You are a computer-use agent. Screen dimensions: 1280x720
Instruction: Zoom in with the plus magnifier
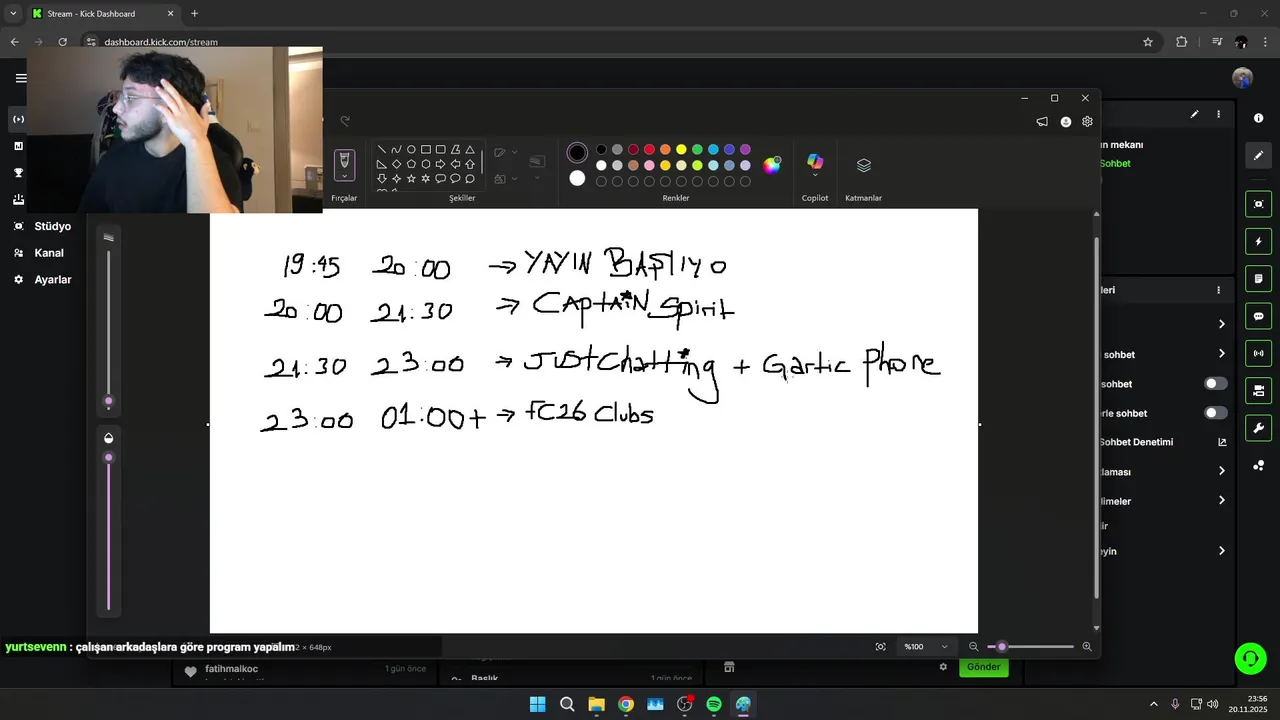click(1087, 647)
